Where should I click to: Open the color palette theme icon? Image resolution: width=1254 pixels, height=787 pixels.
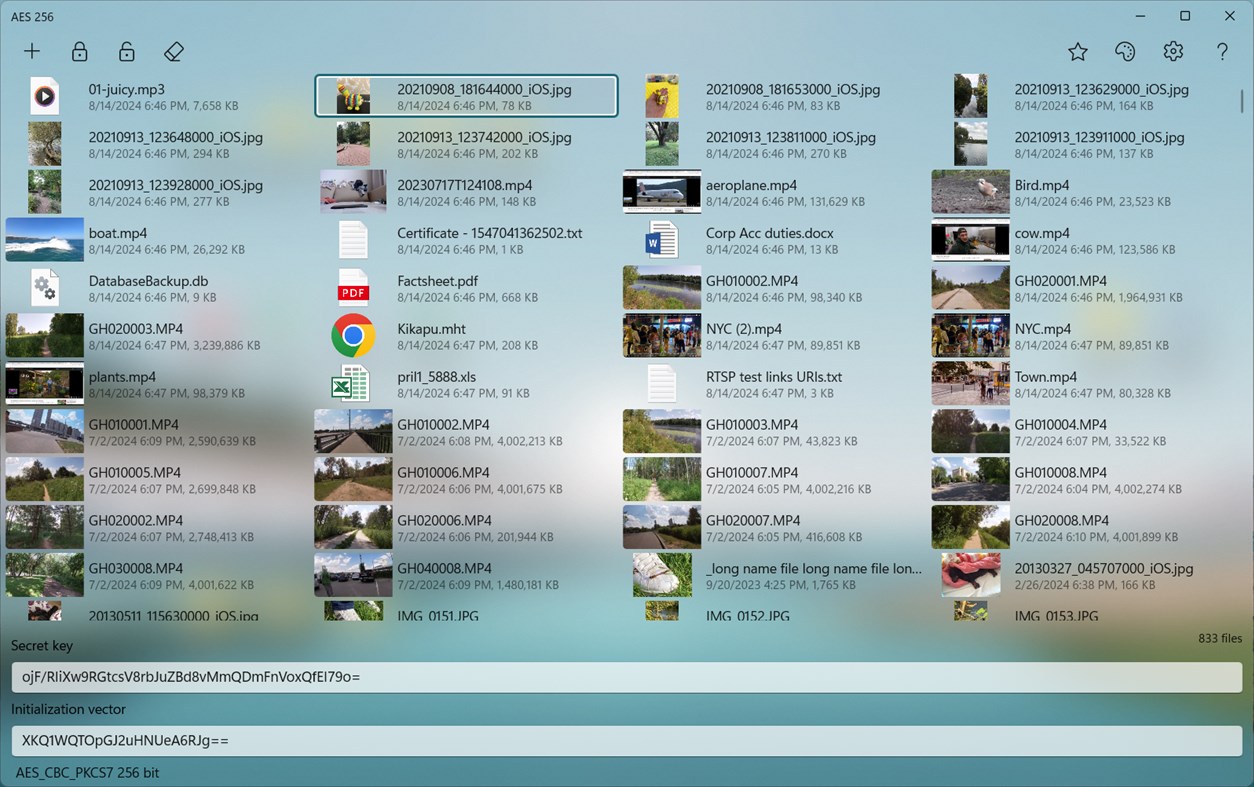click(1125, 52)
